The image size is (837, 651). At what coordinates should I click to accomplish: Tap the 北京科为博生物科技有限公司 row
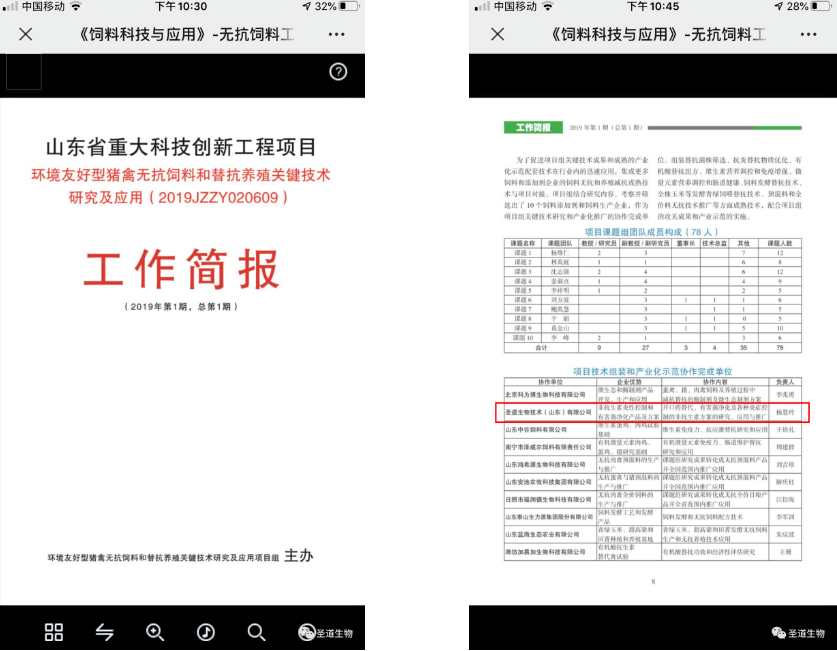click(x=652, y=395)
